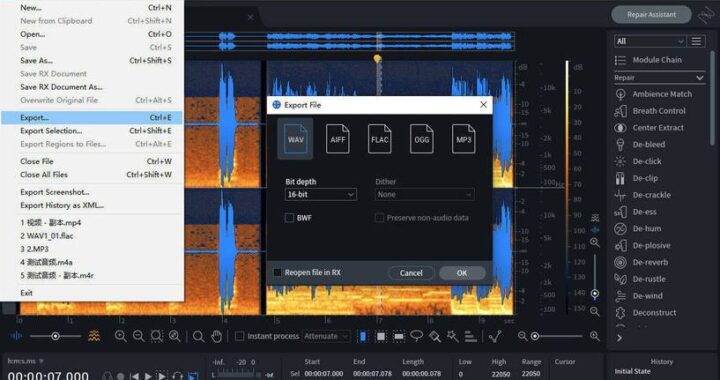This screenshot has height=380, width=720.
Task: Select Export Selection... menu item
Action: coord(92,131)
